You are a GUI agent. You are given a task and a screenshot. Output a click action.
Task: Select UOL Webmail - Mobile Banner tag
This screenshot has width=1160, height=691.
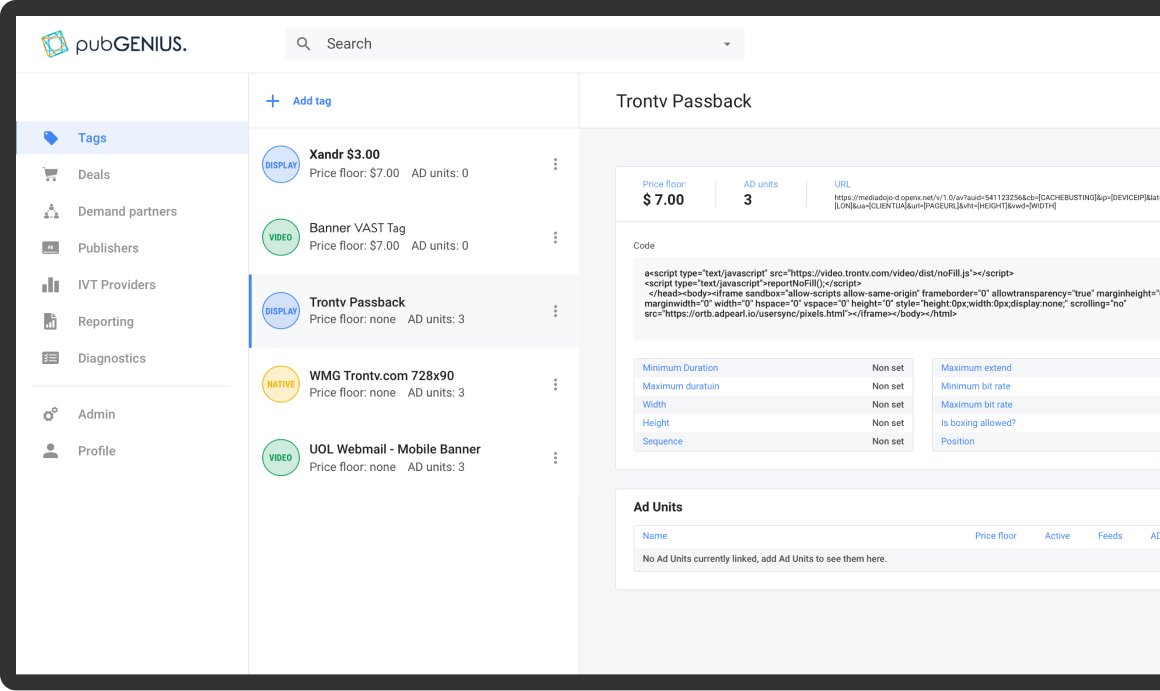pos(414,457)
